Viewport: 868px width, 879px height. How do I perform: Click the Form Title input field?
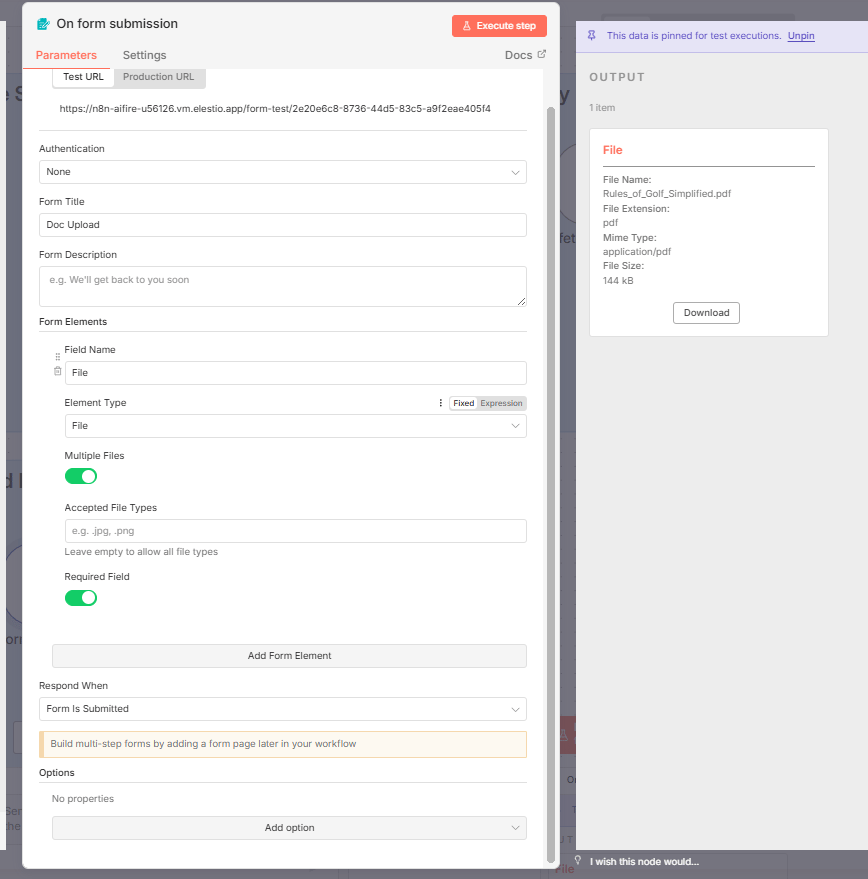tap(283, 225)
